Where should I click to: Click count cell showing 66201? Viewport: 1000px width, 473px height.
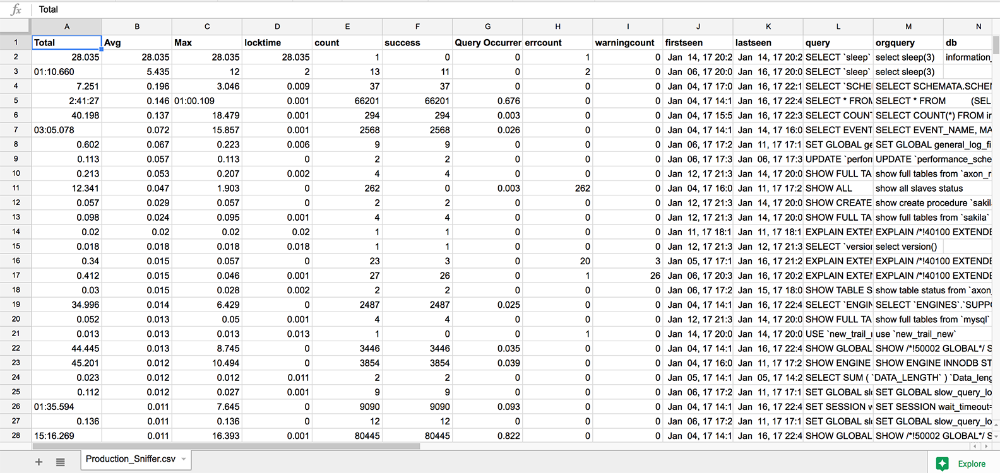click(x=347, y=101)
